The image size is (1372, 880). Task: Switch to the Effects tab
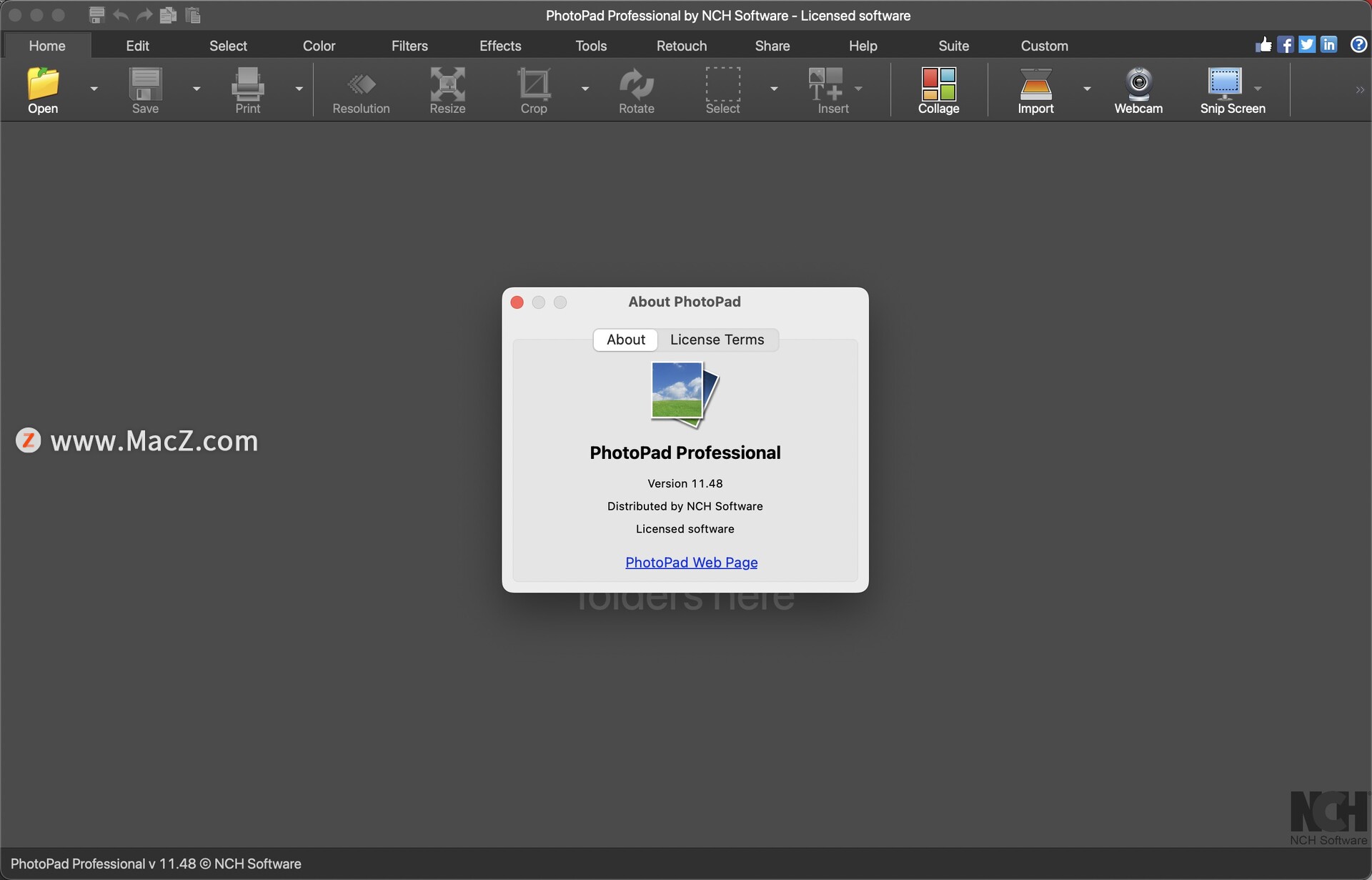[500, 46]
